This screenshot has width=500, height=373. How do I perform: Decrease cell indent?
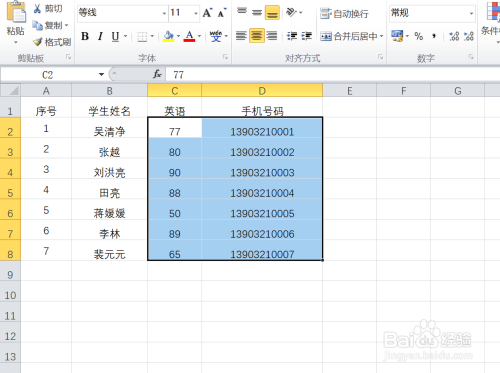[292, 36]
